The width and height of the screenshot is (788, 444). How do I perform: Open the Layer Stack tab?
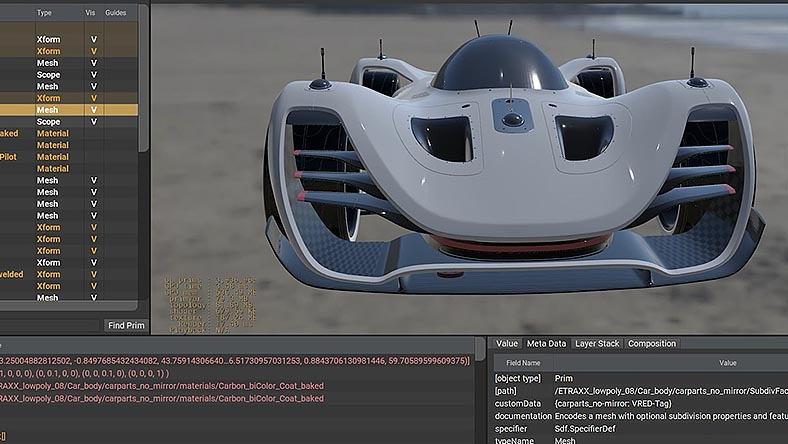[x=597, y=343]
